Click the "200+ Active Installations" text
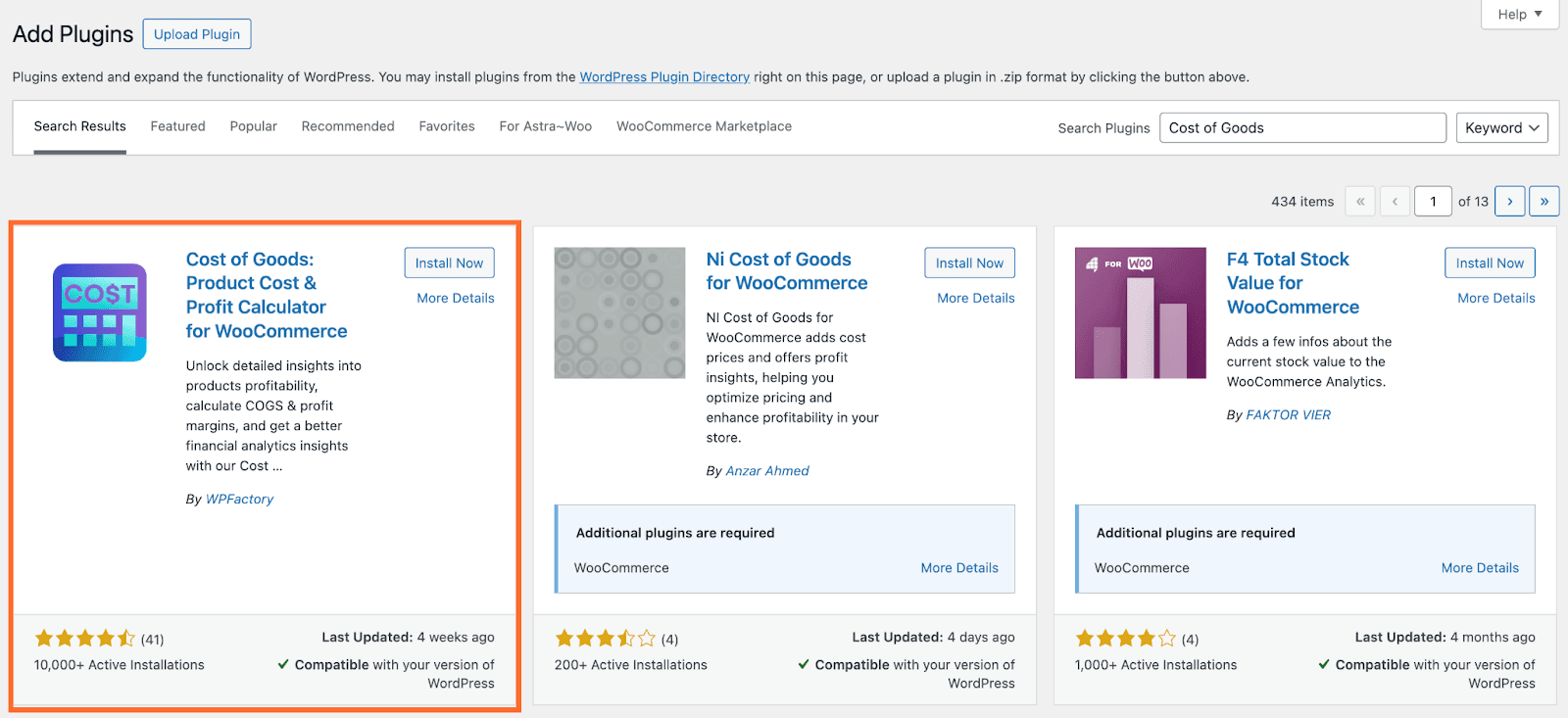This screenshot has width=1568, height=718. pos(631,664)
